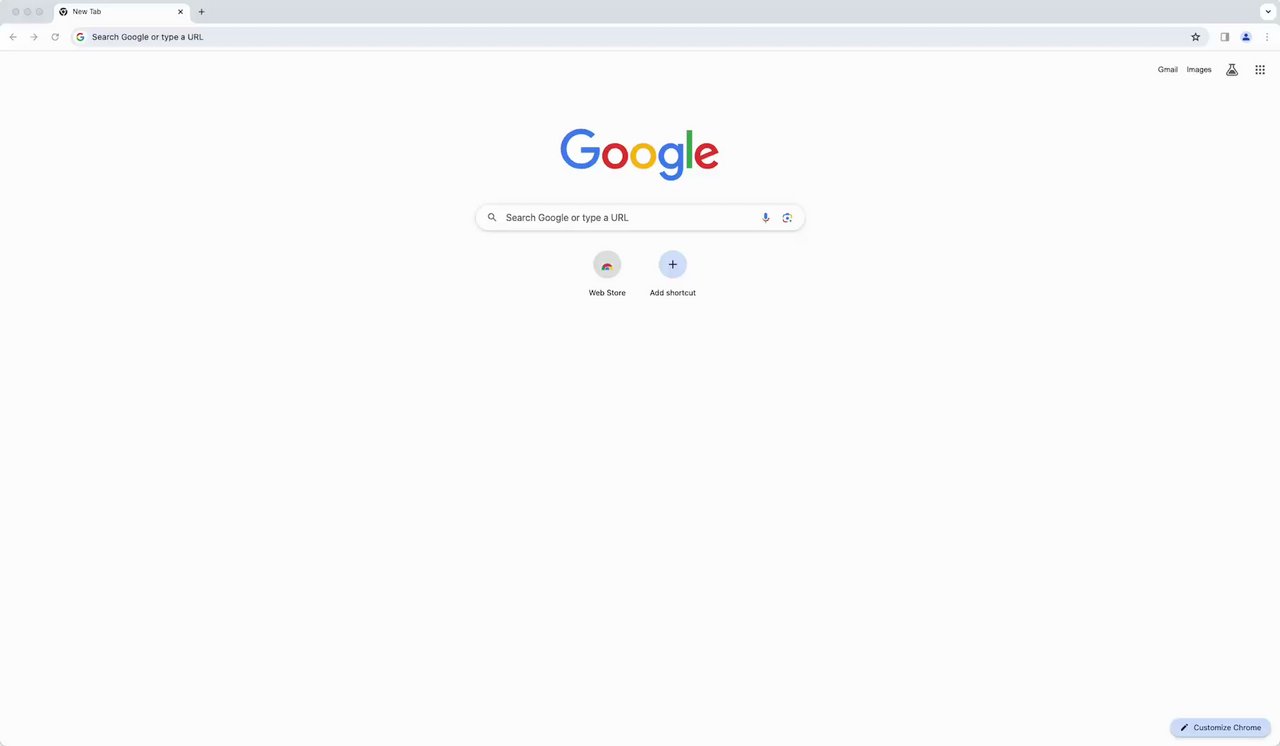Bookmark this tab with the star icon
This screenshot has width=1280, height=746.
coord(1195,37)
